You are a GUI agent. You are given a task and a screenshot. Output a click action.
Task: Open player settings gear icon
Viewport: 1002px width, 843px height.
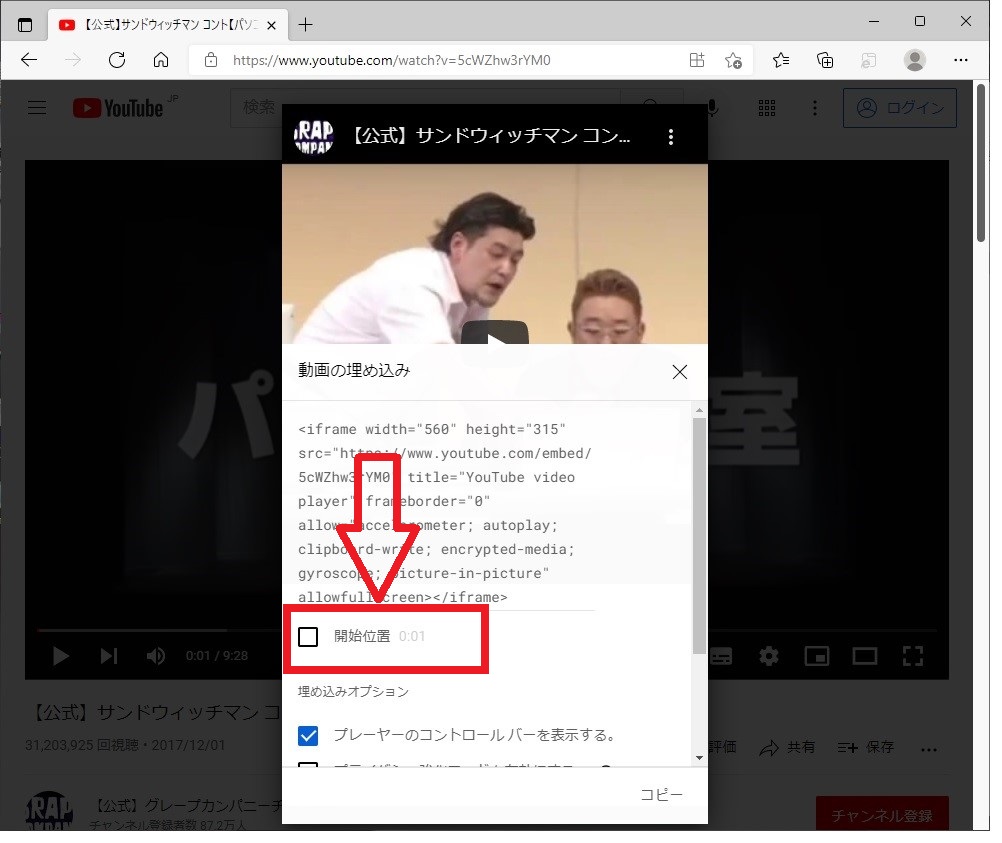(x=769, y=656)
